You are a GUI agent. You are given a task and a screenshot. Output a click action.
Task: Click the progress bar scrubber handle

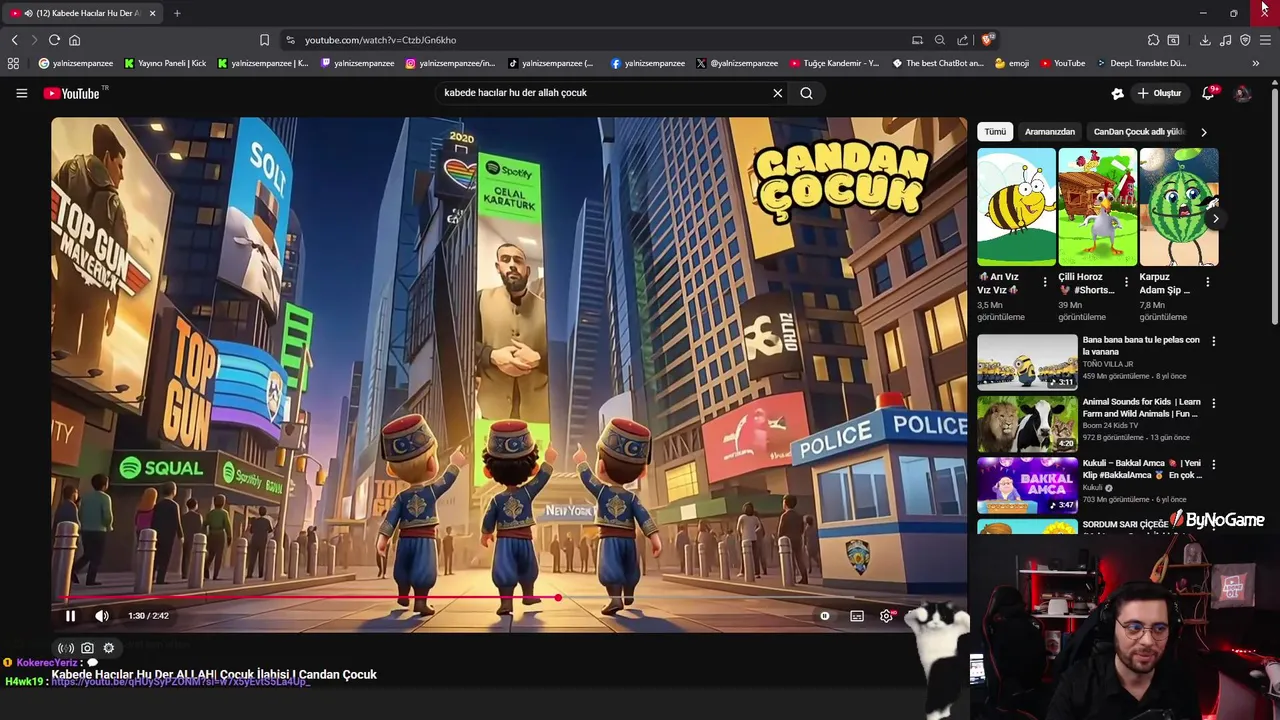point(558,598)
